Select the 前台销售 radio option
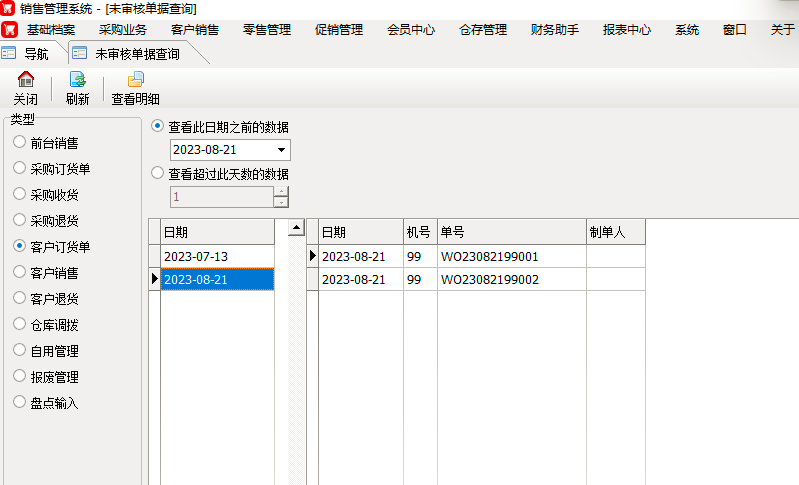Viewport: 799px width, 485px height. pyautogui.click(x=20, y=142)
